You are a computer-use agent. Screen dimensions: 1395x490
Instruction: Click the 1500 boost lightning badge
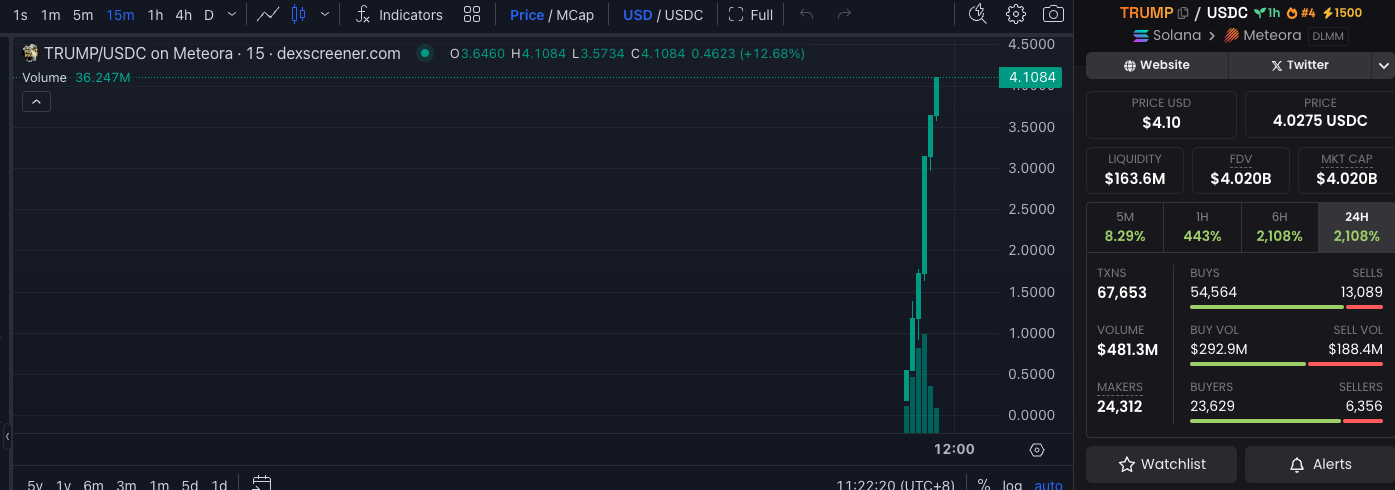[x=1341, y=13]
